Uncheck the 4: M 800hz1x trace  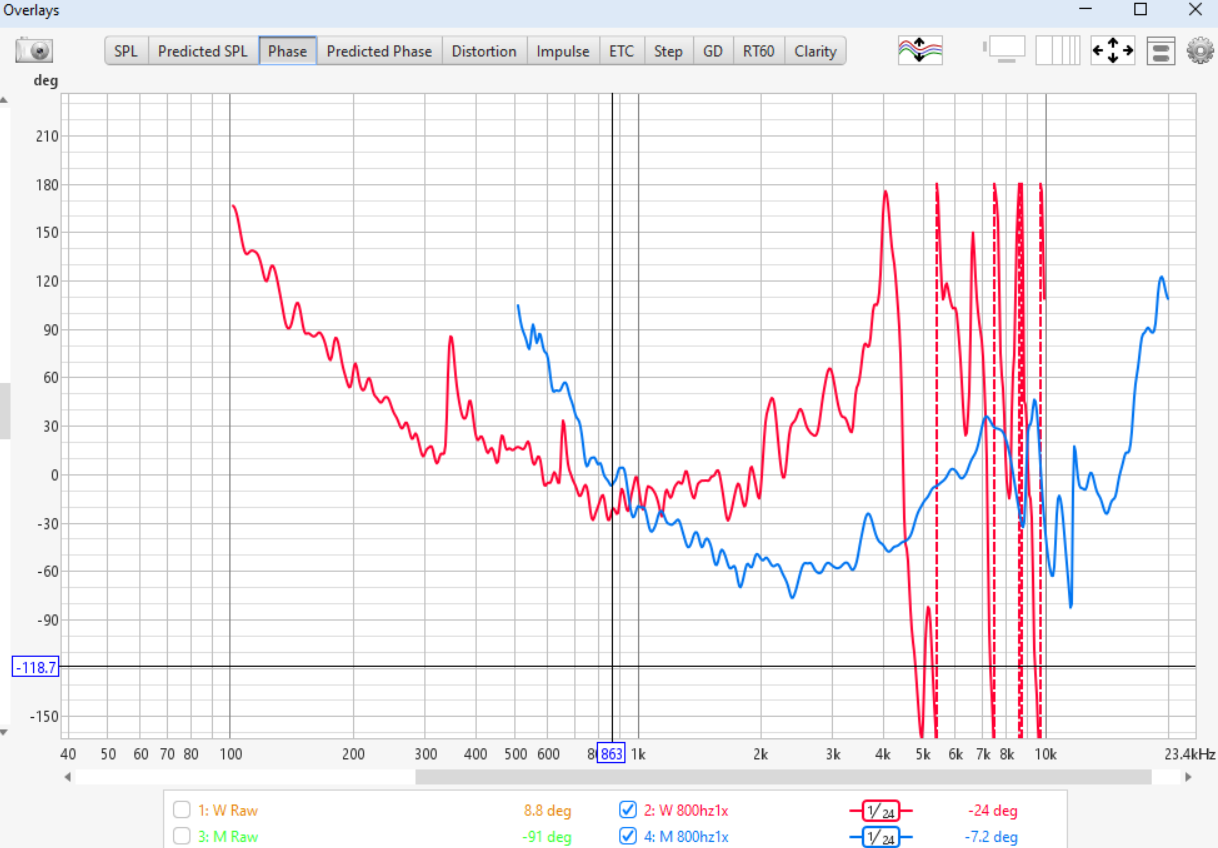628,836
